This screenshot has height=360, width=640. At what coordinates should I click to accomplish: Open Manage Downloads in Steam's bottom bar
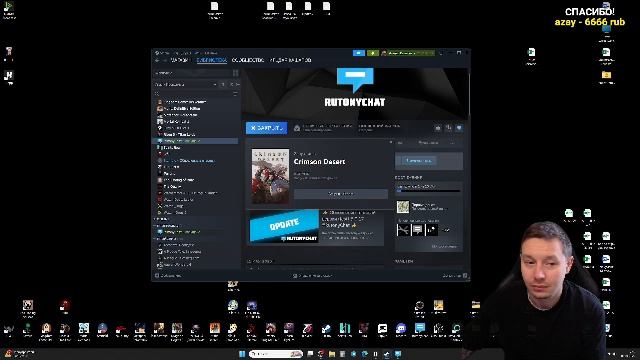(313, 276)
